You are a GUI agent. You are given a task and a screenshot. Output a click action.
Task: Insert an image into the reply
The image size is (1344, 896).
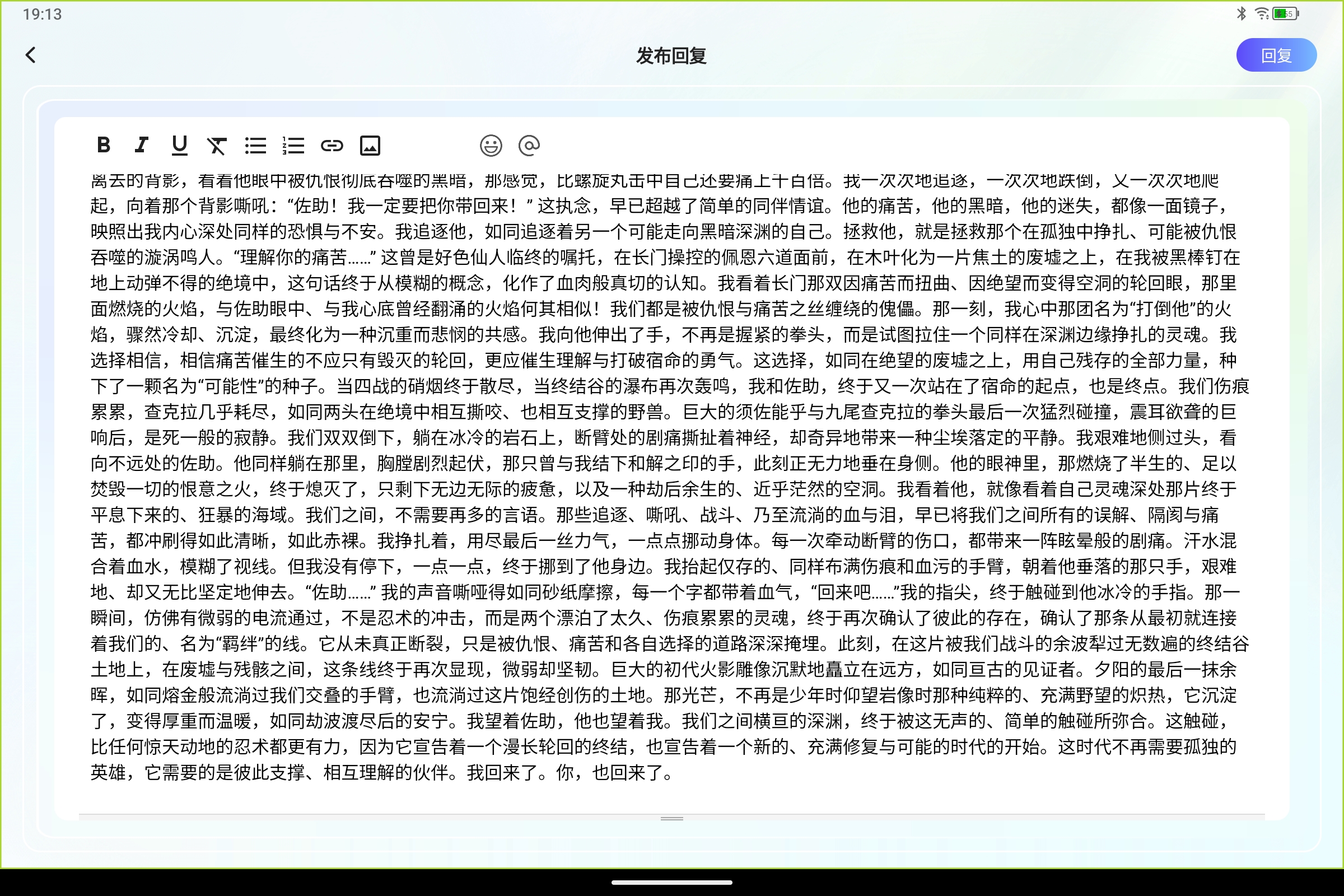(x=370, y=145)
